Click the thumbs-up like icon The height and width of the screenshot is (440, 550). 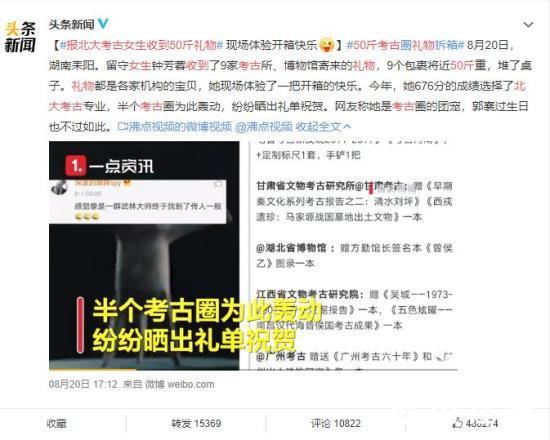457,423
